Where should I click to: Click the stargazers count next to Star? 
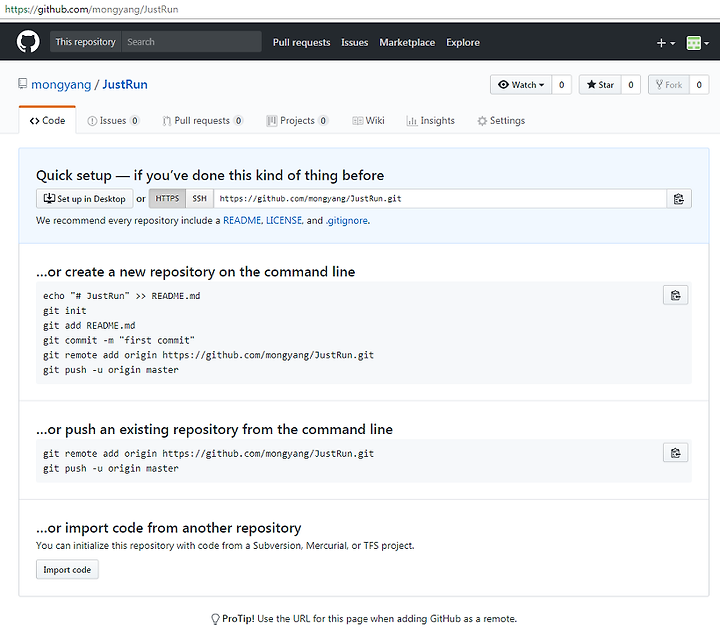[630, 85]
